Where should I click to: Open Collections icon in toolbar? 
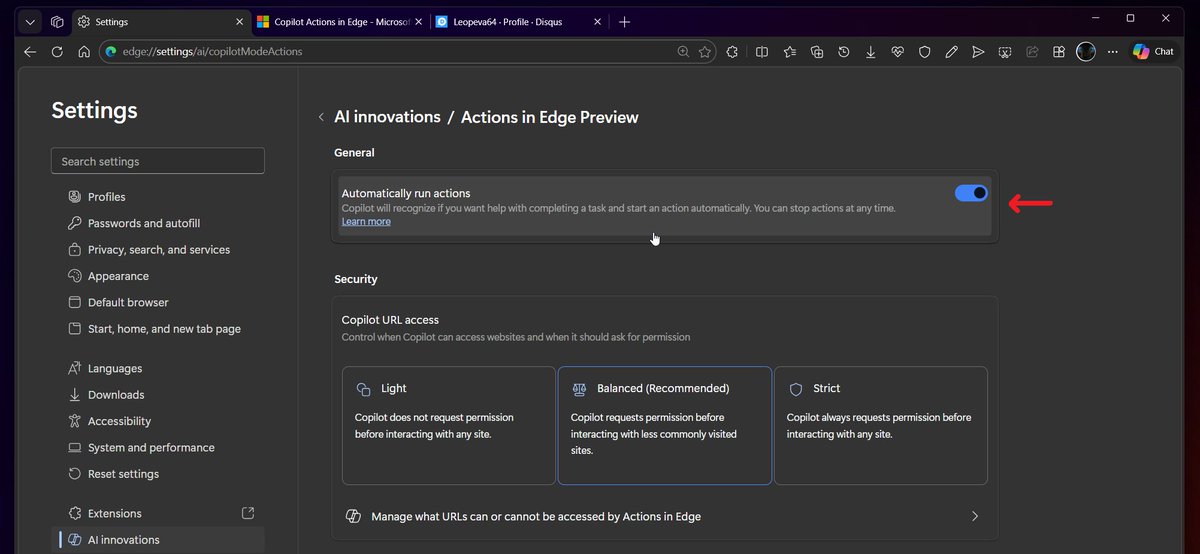tap(817, 52)
